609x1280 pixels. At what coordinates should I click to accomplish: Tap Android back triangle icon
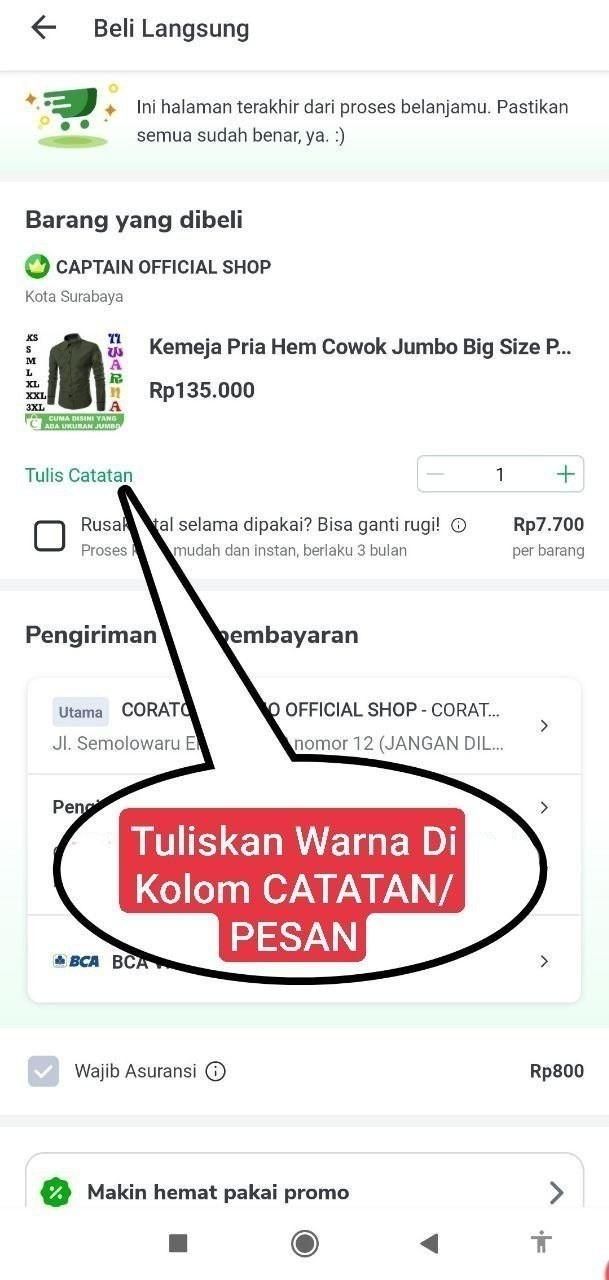point(430,1243)
